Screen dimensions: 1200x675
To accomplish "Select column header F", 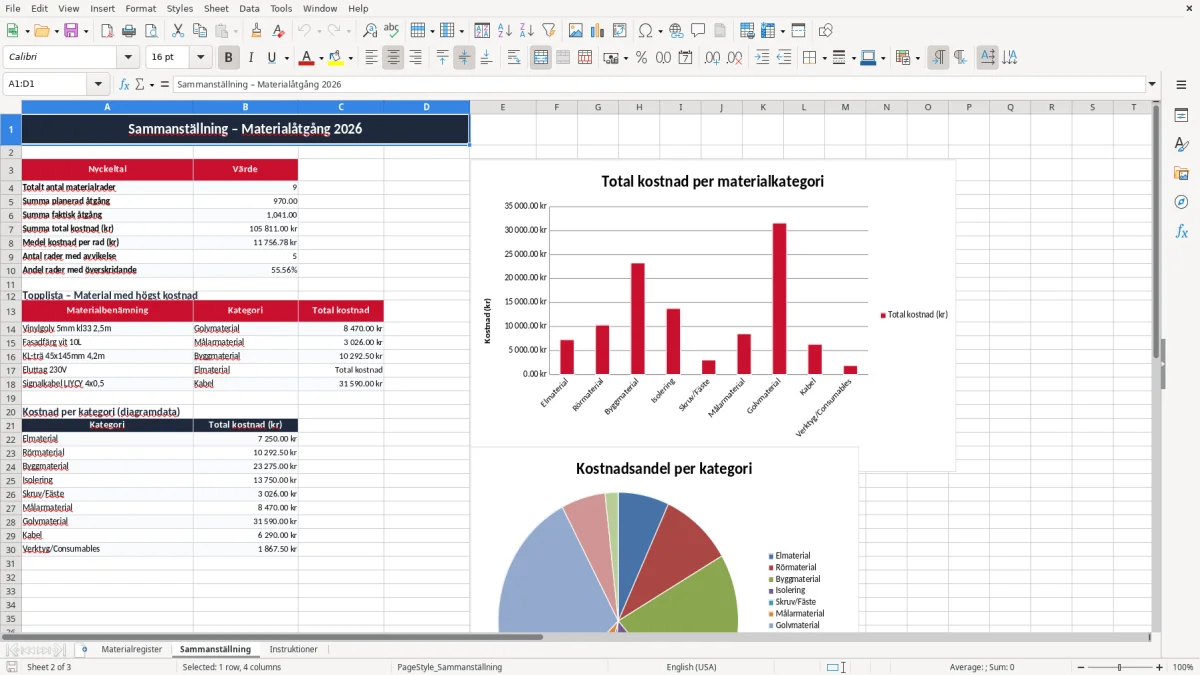I will coord(556,107).
